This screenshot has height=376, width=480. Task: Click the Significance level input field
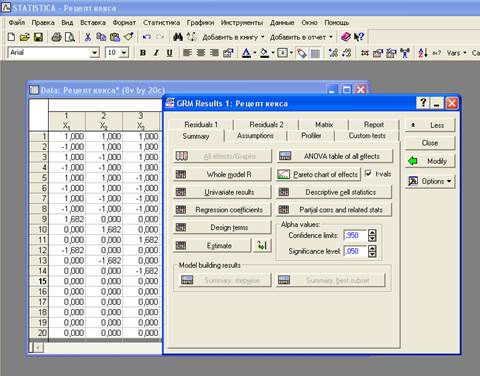(x=355, y=251)
